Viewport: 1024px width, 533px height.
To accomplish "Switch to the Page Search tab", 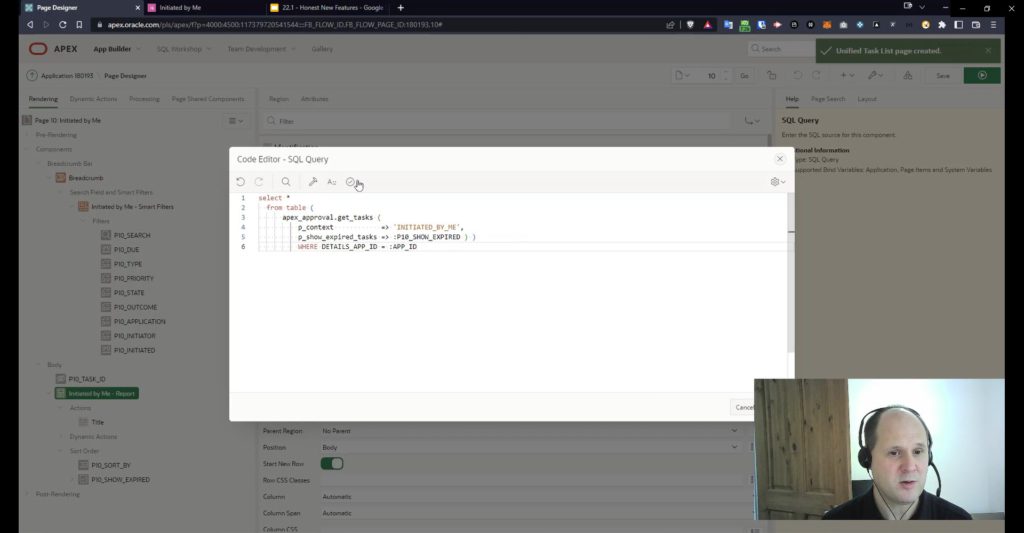I will (827, 99).
